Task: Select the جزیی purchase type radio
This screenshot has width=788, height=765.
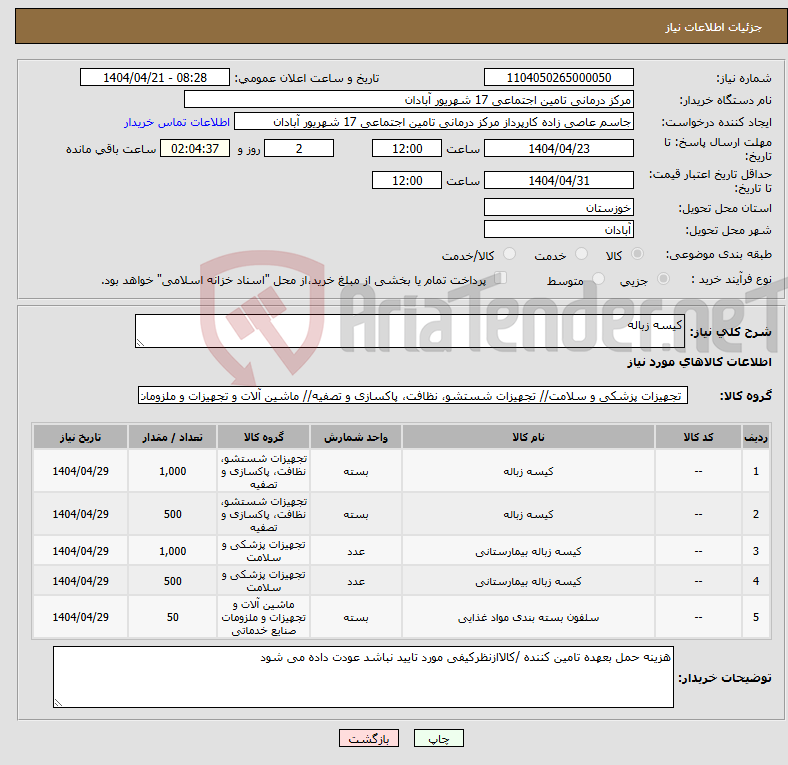Action: point(663,278)
